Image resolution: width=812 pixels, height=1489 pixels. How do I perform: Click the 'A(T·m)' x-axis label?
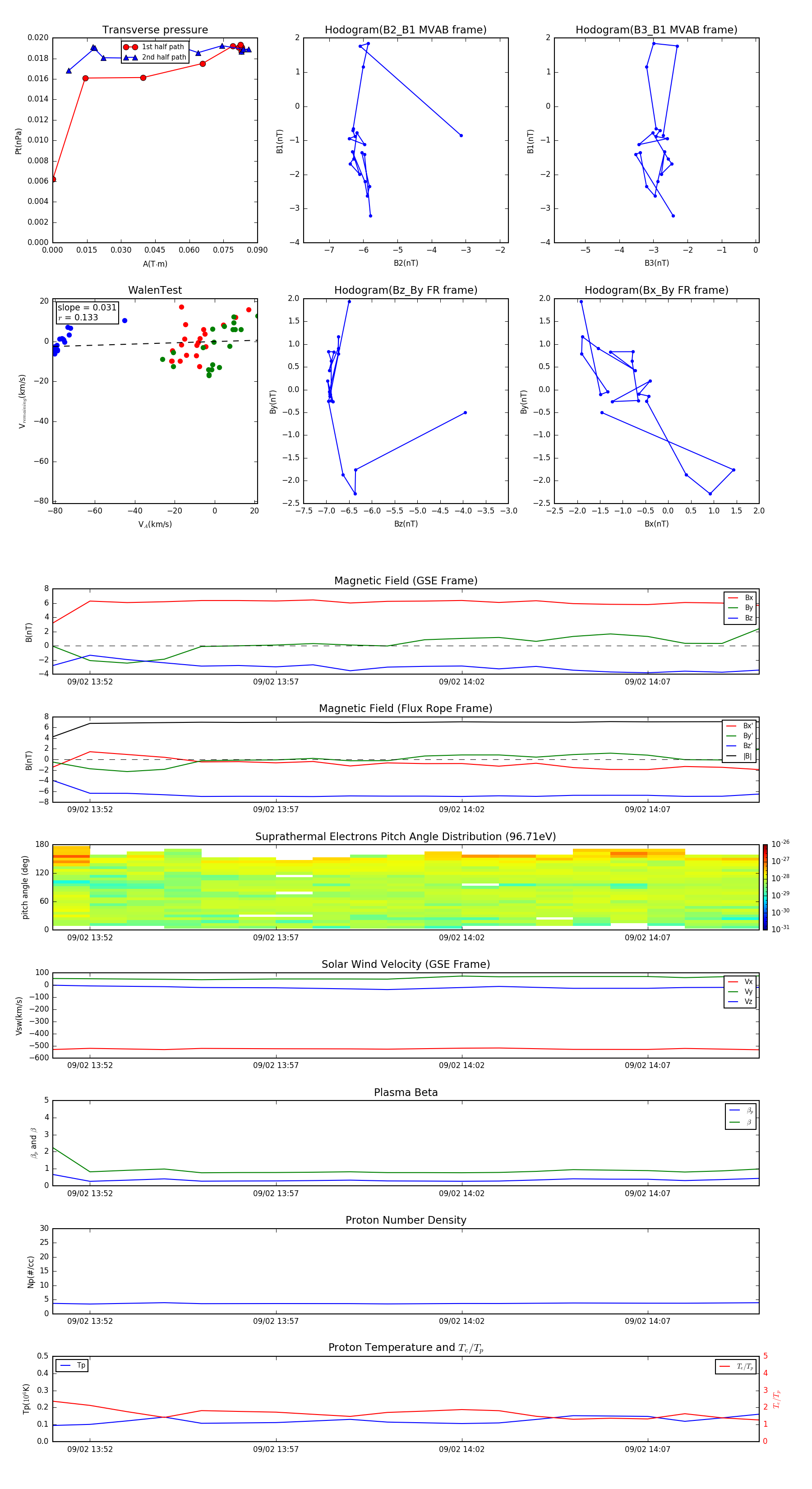click(155, 264)
